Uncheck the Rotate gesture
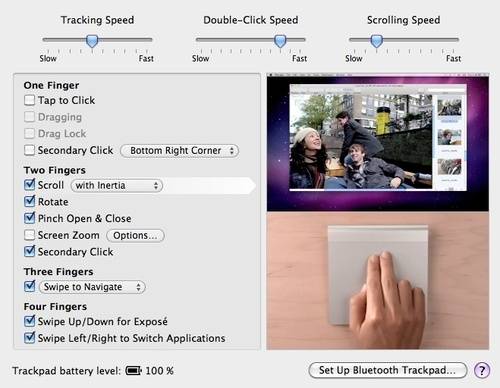The image size is (500, 388). pos(29,201)
